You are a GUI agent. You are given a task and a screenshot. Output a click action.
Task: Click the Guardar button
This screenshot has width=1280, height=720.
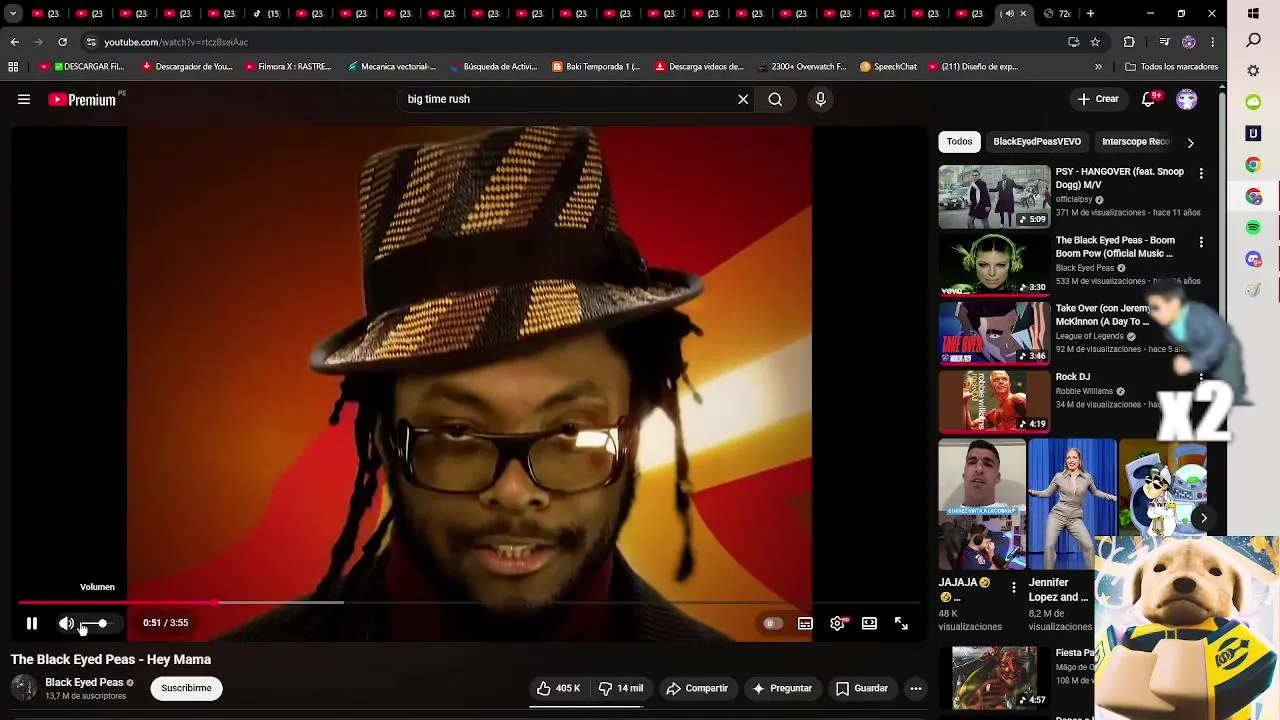pyautogui.click(x=862, y=688)
